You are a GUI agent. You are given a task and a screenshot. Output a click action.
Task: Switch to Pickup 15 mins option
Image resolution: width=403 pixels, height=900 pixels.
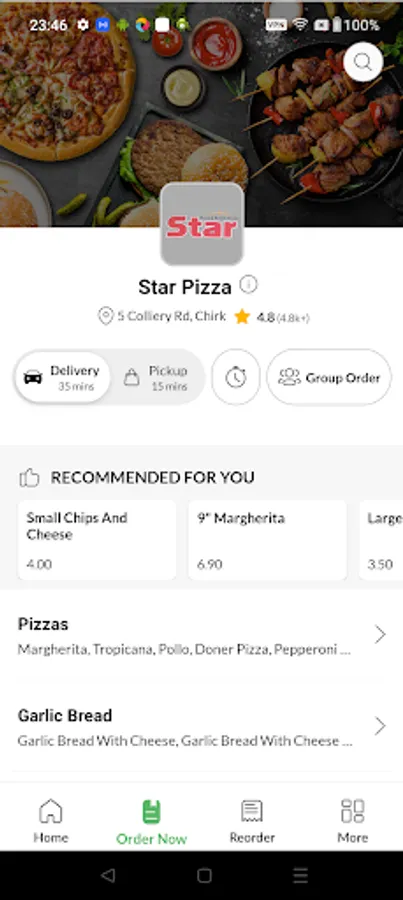(x=156, y=378)
